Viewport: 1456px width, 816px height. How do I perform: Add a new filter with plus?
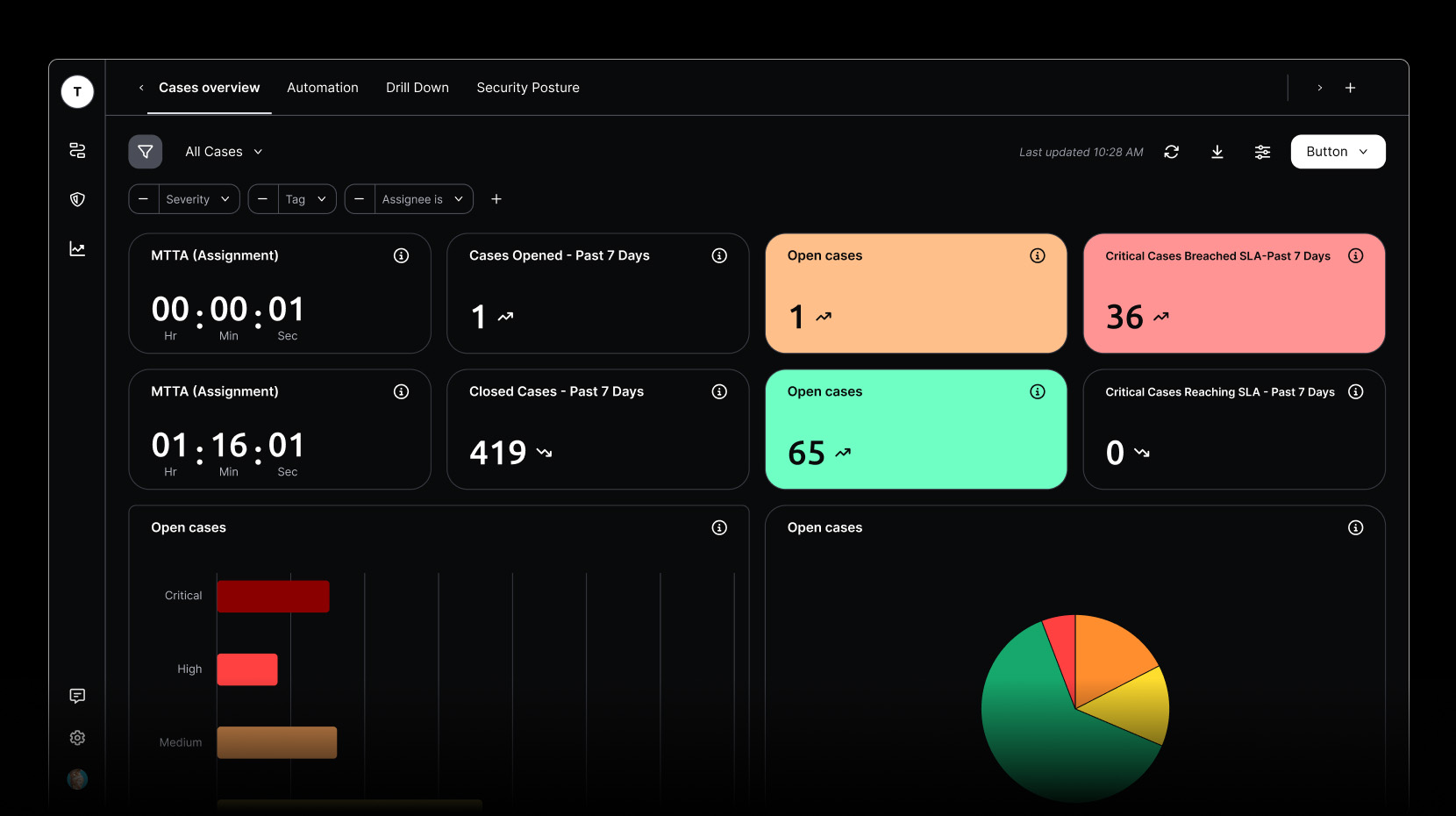tap(496, 199)
